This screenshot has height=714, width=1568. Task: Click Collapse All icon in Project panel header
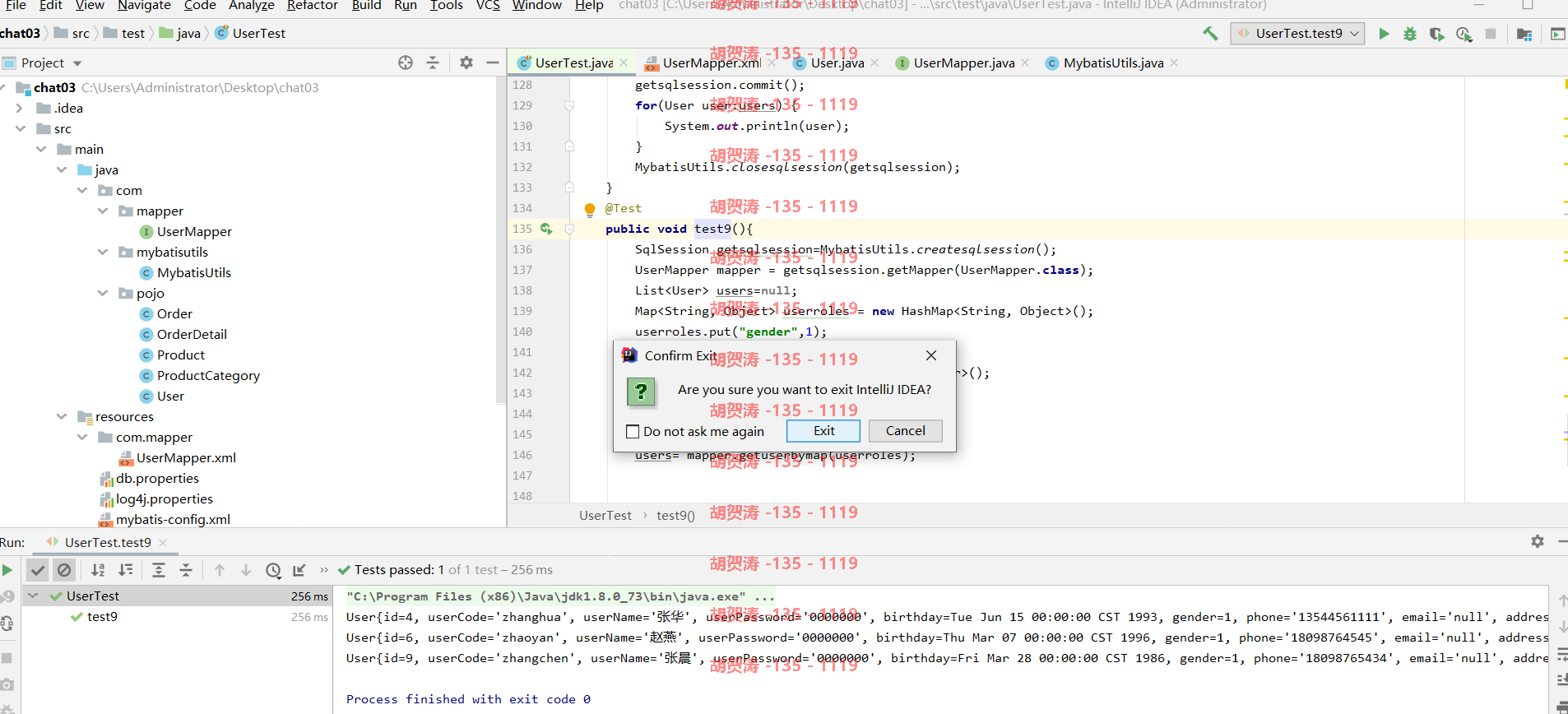[433, 63]
